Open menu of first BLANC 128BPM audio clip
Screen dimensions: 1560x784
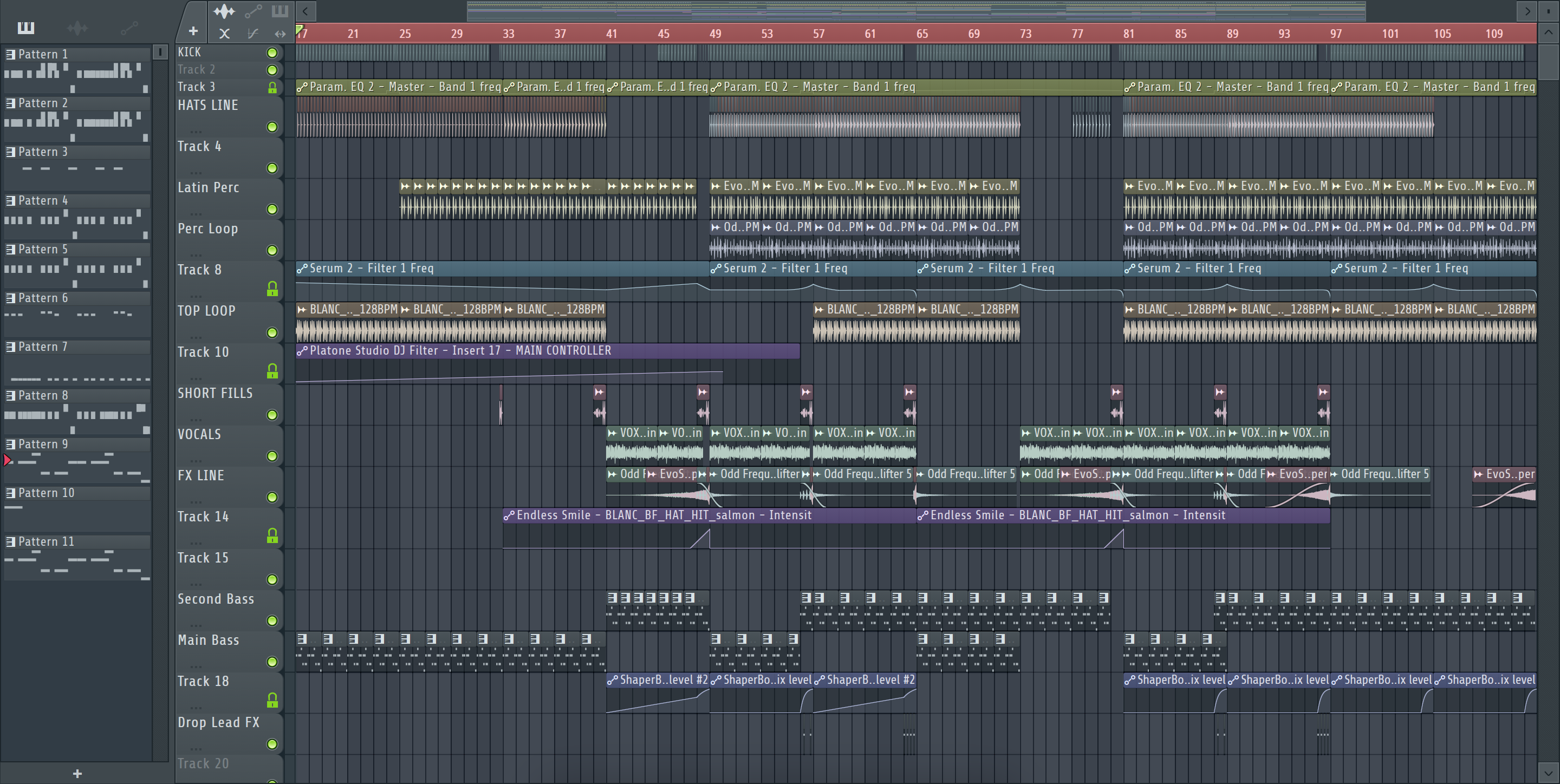point(302,309)
